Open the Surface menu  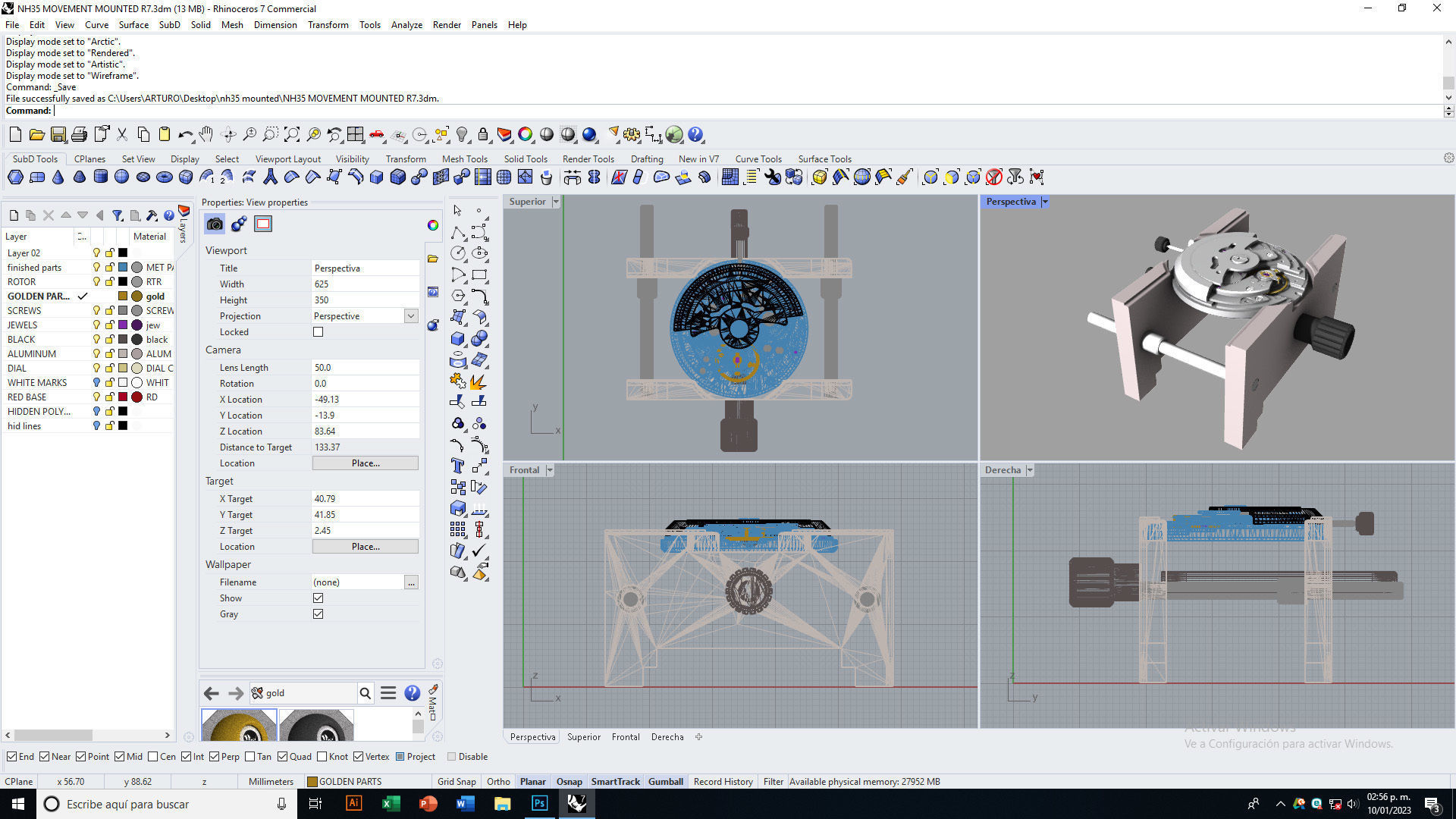pos(133,25)
